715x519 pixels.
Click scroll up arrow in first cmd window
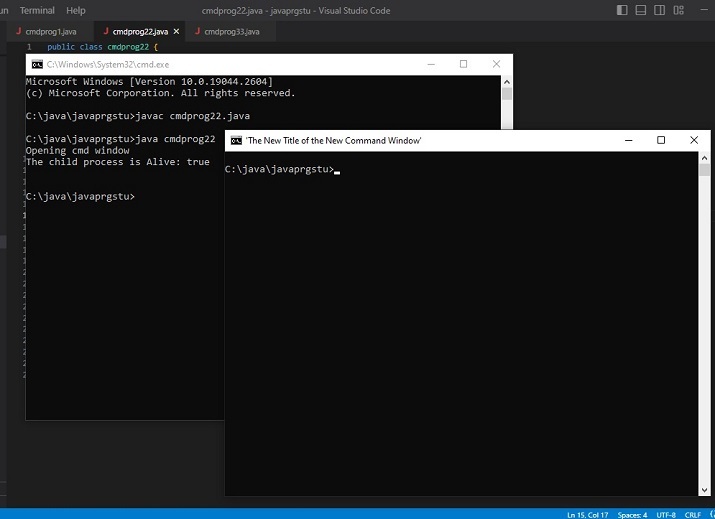[507, 82]
